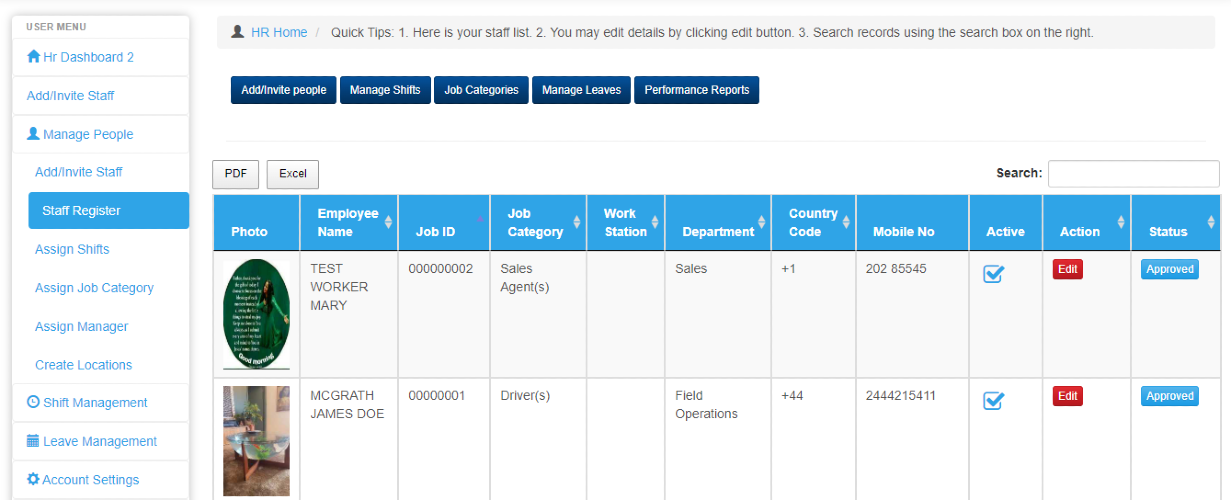Click the Mobile No column header
The image size is (1231, 500).
[x=913, y=222]
